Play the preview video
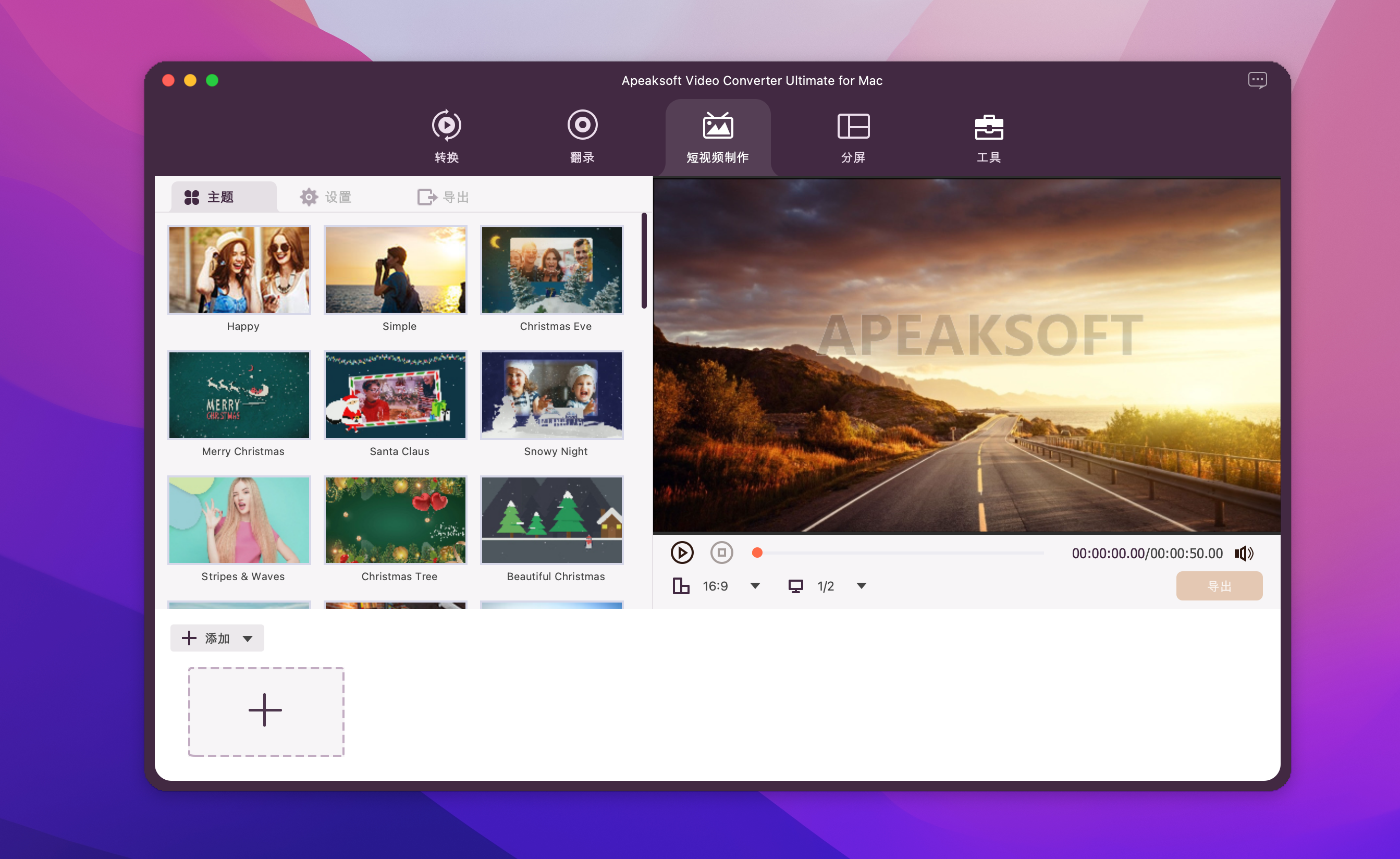Image resolution: width=1400 pixels, height=859 pixels. point(682,553)
